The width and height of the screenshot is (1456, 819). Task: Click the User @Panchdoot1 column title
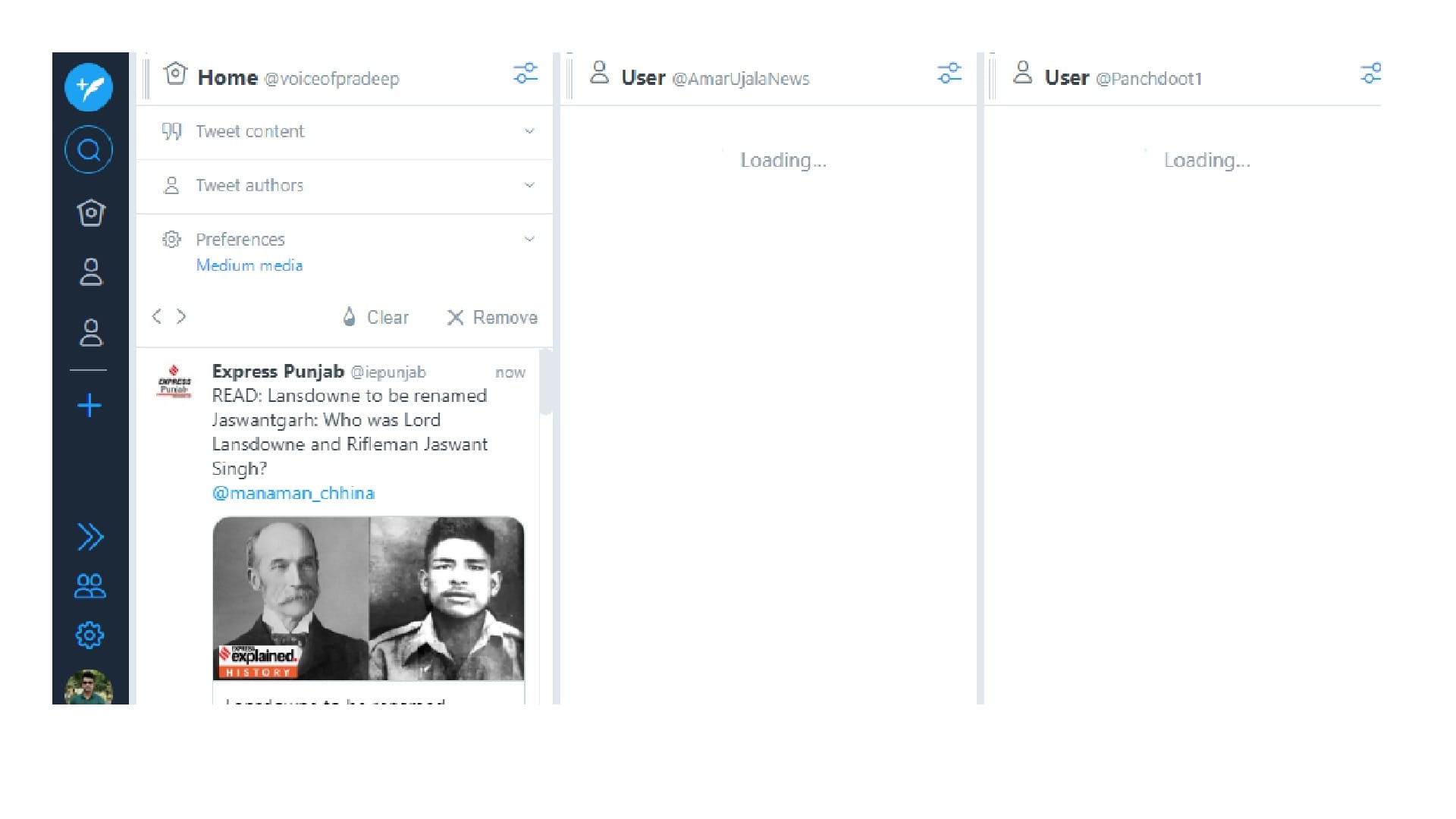1123,77
